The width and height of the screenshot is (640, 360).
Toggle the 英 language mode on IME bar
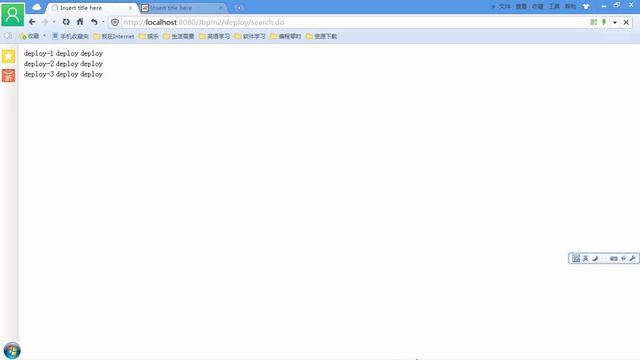pyautogui.click(x=585, y=258)
